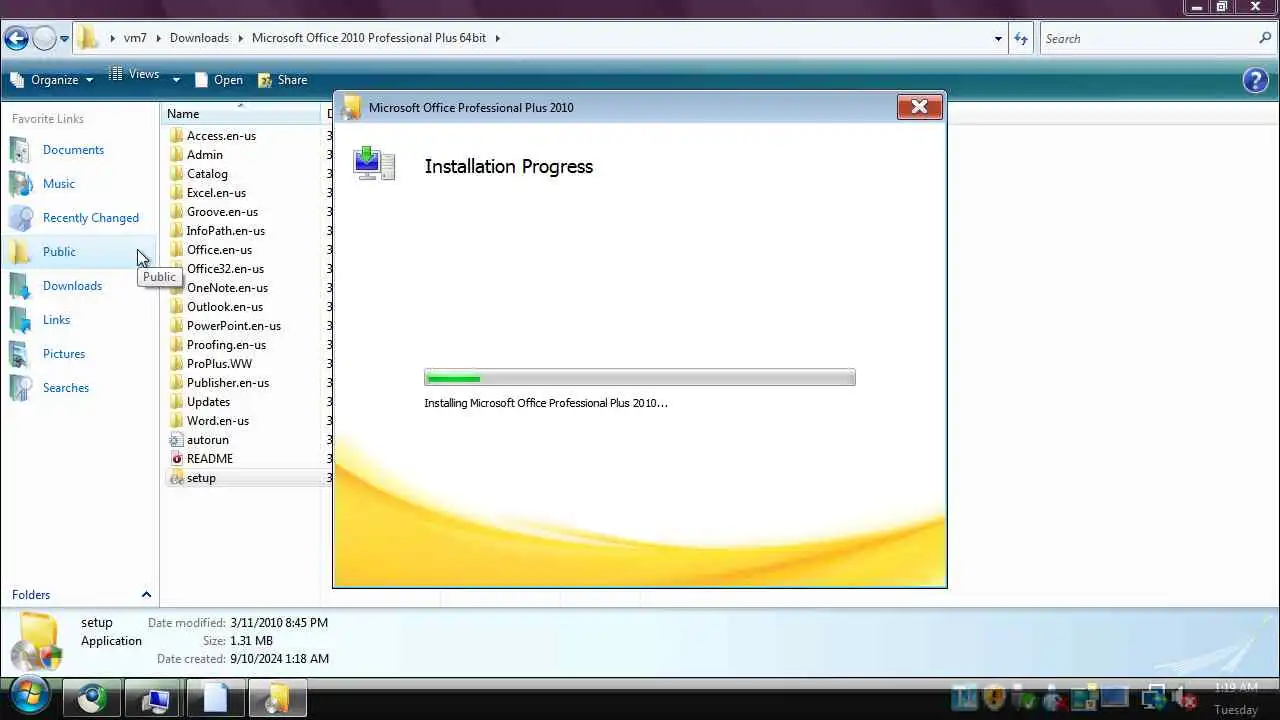
Task: Open the Organize menu
Action: [x=52, y=80]
